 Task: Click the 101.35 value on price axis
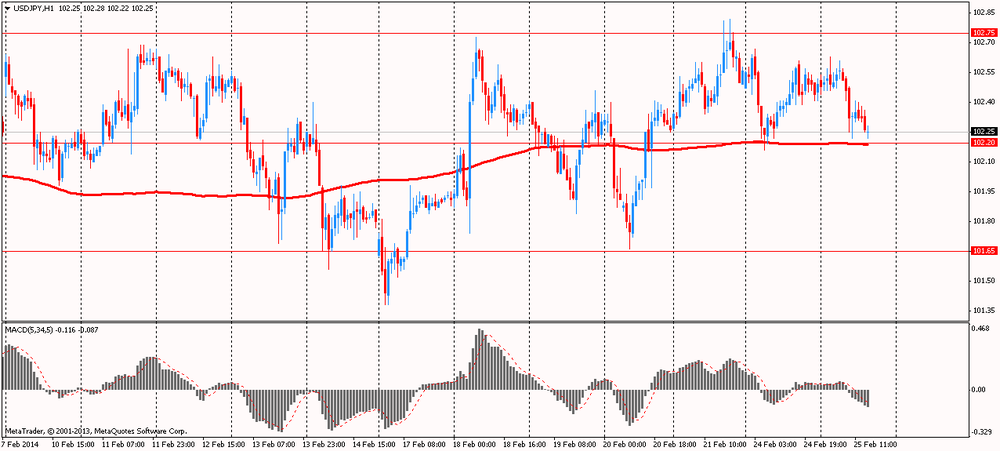click(x=984, y=311)
